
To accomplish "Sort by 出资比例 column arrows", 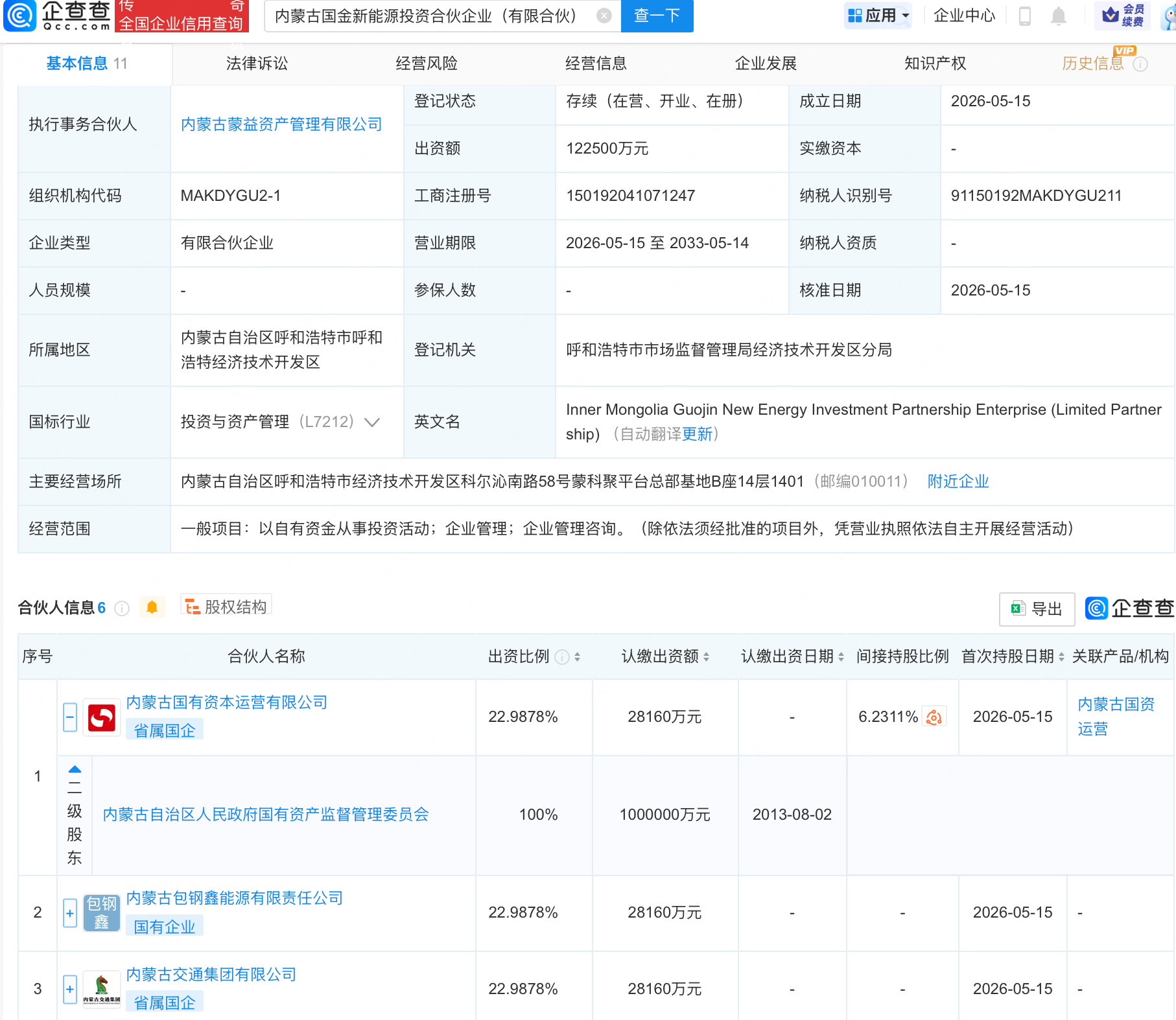I will point(577,657).
